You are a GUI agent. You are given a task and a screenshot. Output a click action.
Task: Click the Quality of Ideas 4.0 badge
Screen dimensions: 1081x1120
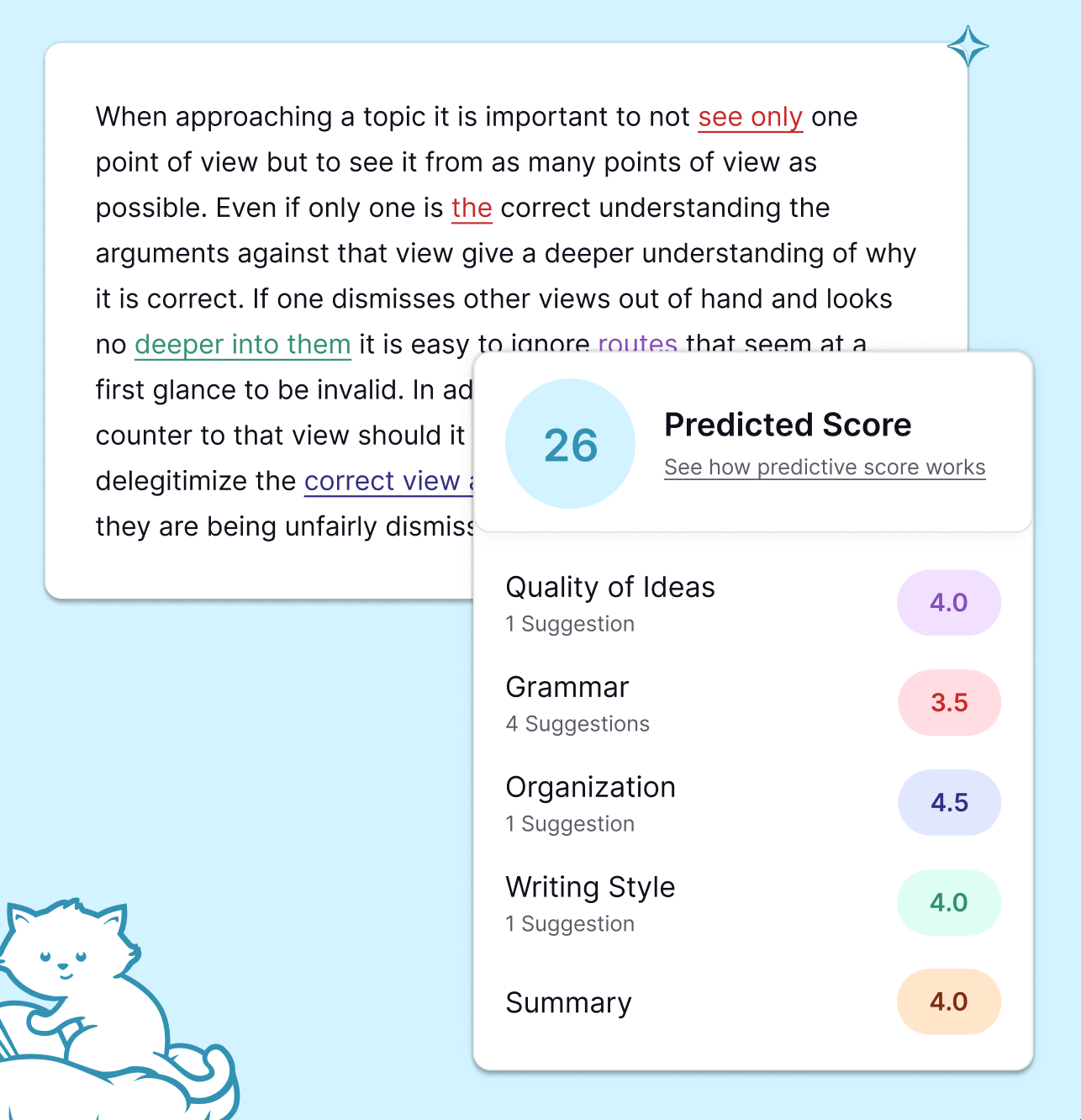tap(948, 603)
